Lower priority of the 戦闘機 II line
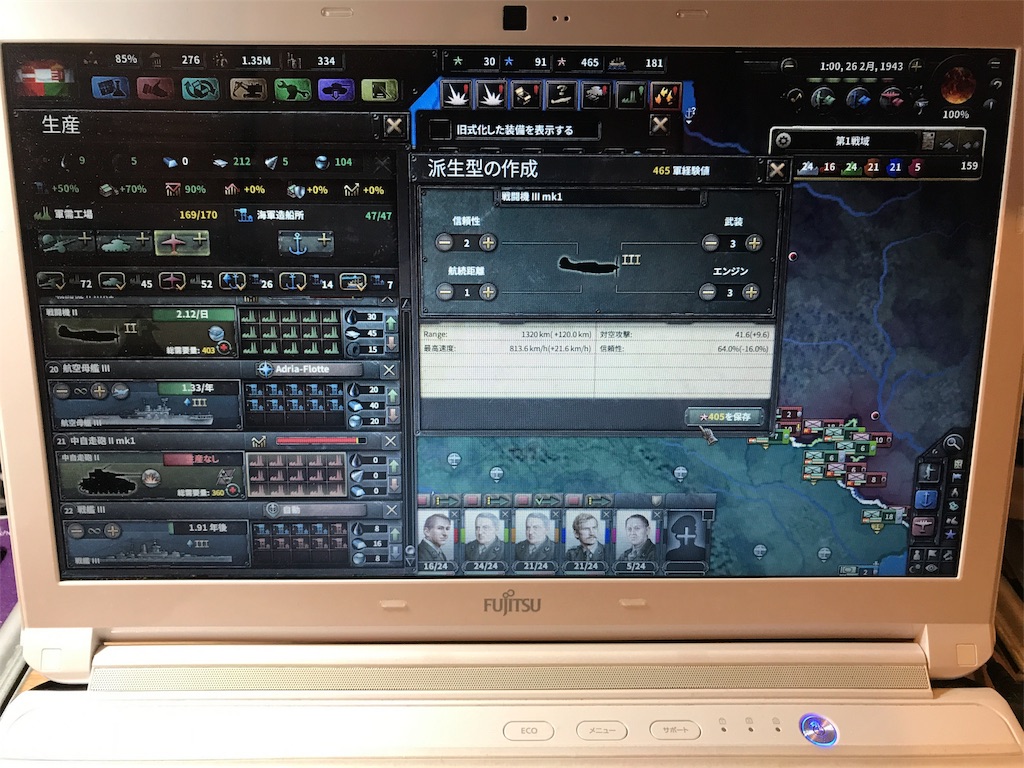The image size is (1024, 768). (x=392, y=344)
